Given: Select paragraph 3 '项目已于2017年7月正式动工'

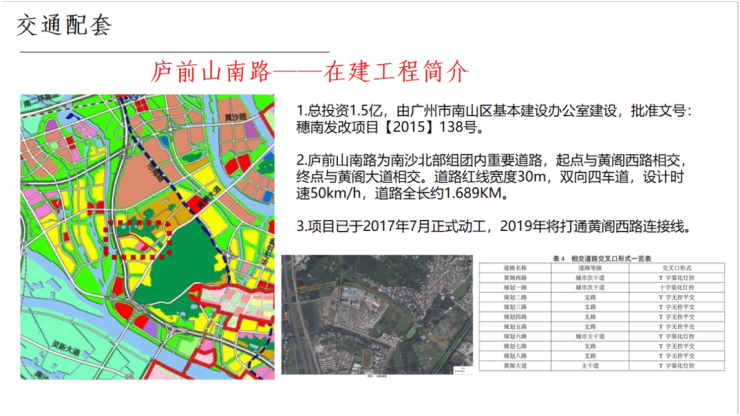Looking at the screenshot, I should click(x=494, y=227).
